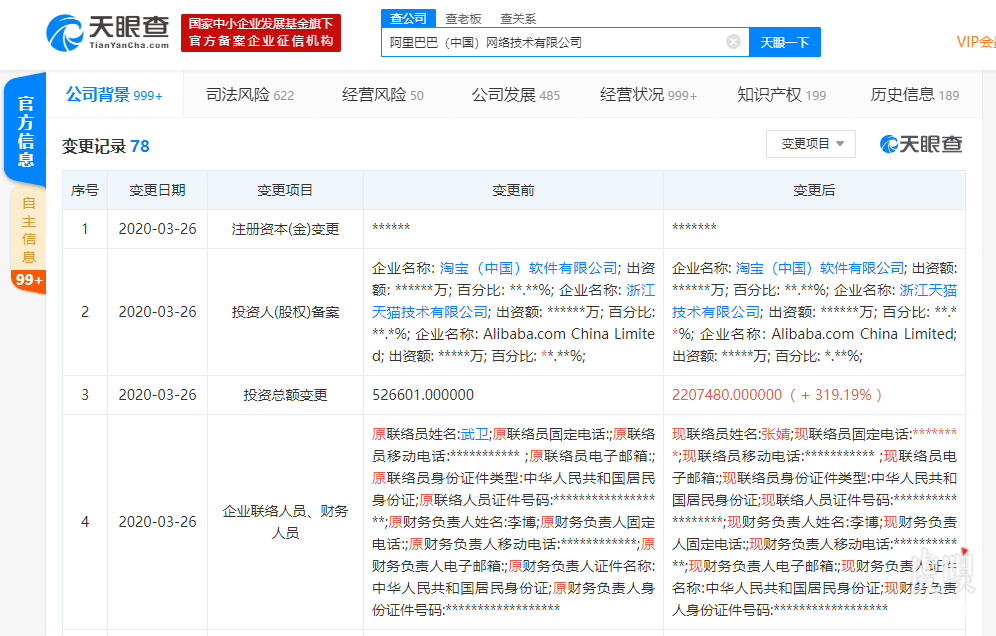Viewport: 996px width, 636px height.
Task: Select the 自主信息 sidebar tab
Action: (28, 229)
